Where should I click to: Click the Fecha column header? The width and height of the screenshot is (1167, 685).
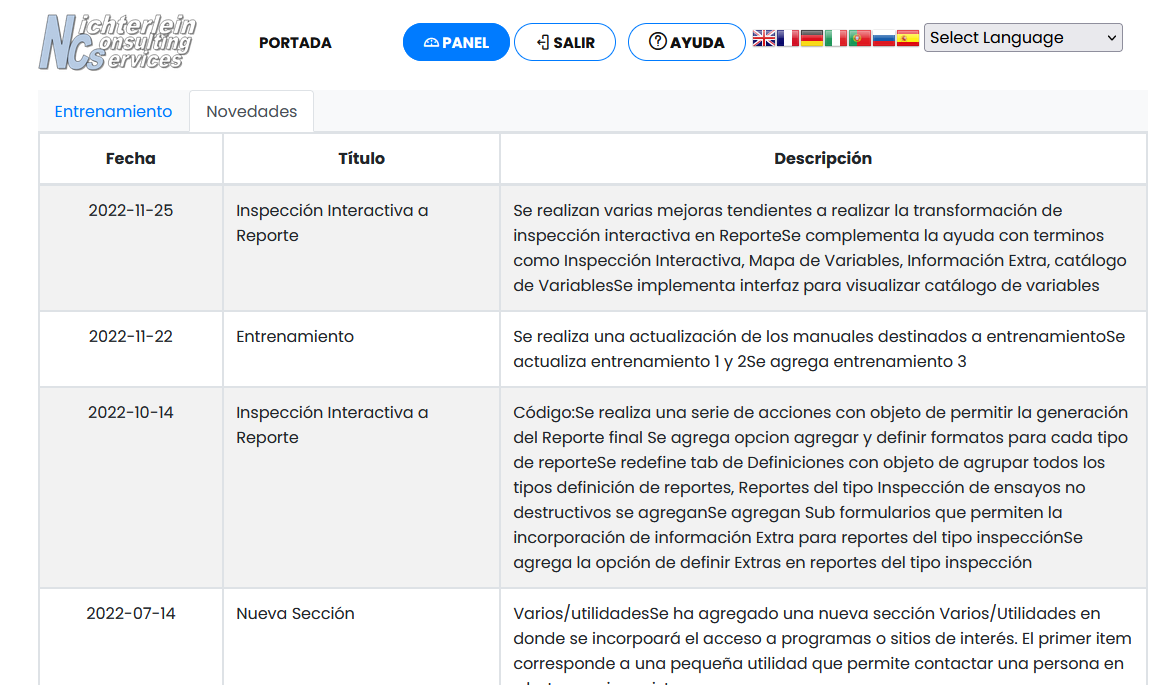click(131, 159)
